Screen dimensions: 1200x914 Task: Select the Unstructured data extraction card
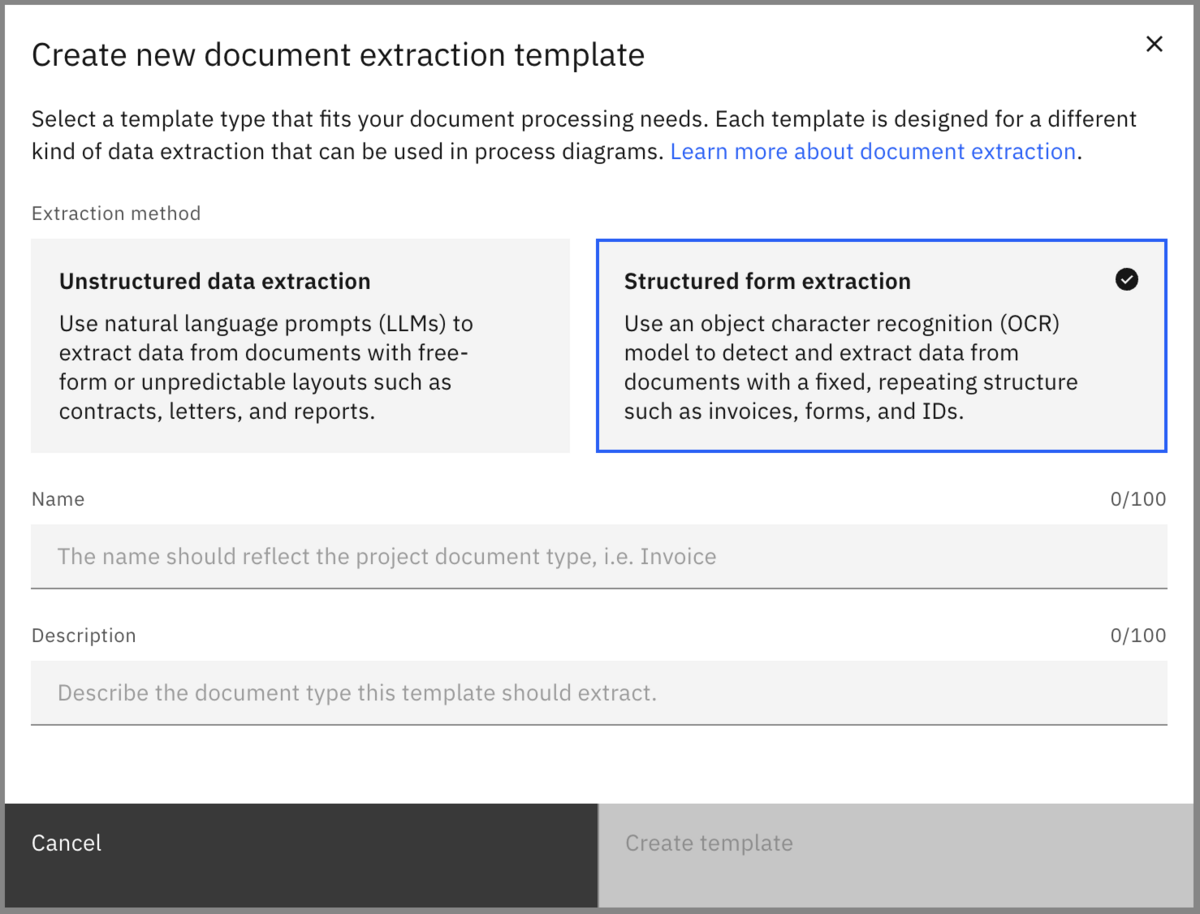click(x=300, y=345)
